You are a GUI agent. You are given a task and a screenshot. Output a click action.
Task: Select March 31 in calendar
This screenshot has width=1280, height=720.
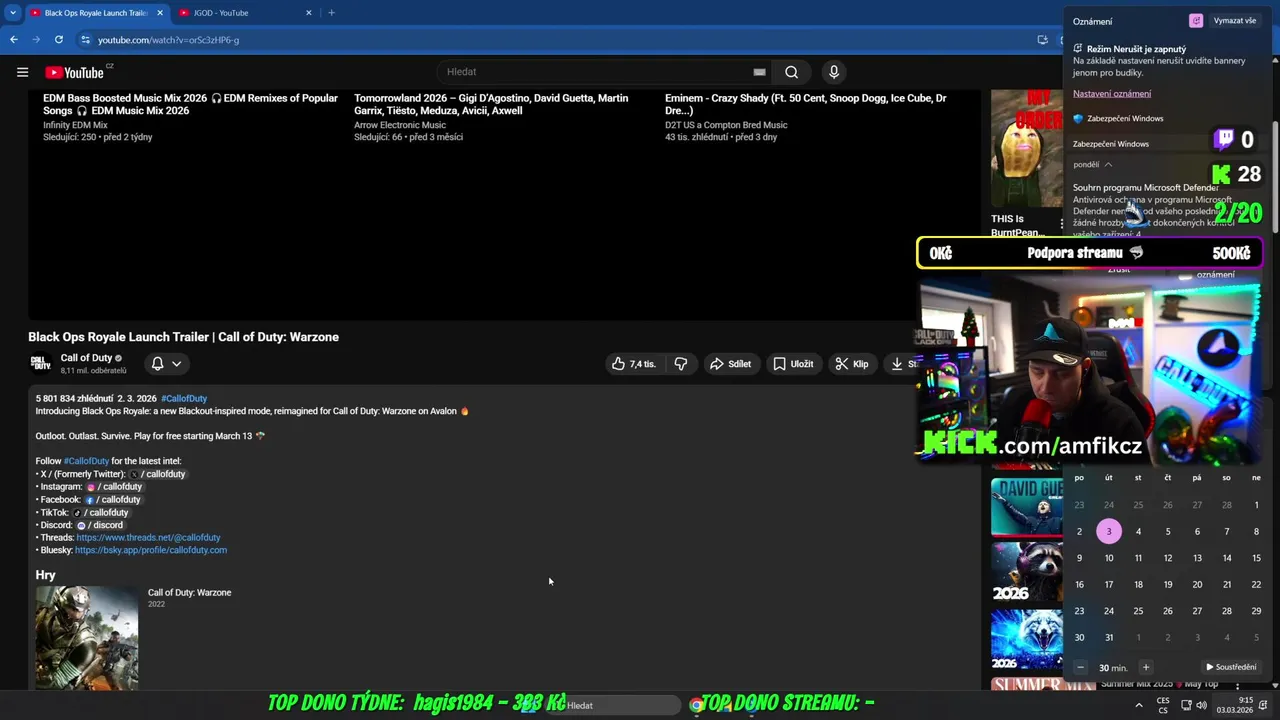coord(1108,638)
